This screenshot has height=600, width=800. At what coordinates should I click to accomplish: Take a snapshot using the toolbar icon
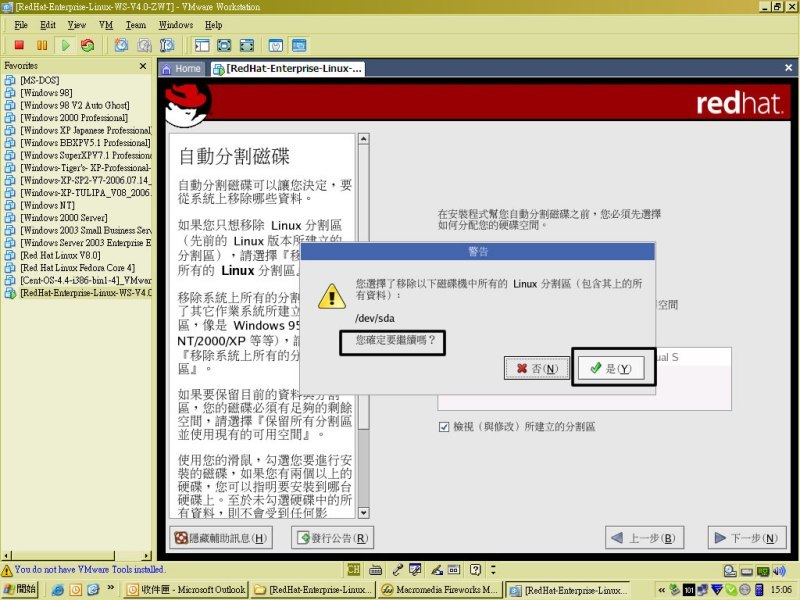pos(121,45)
